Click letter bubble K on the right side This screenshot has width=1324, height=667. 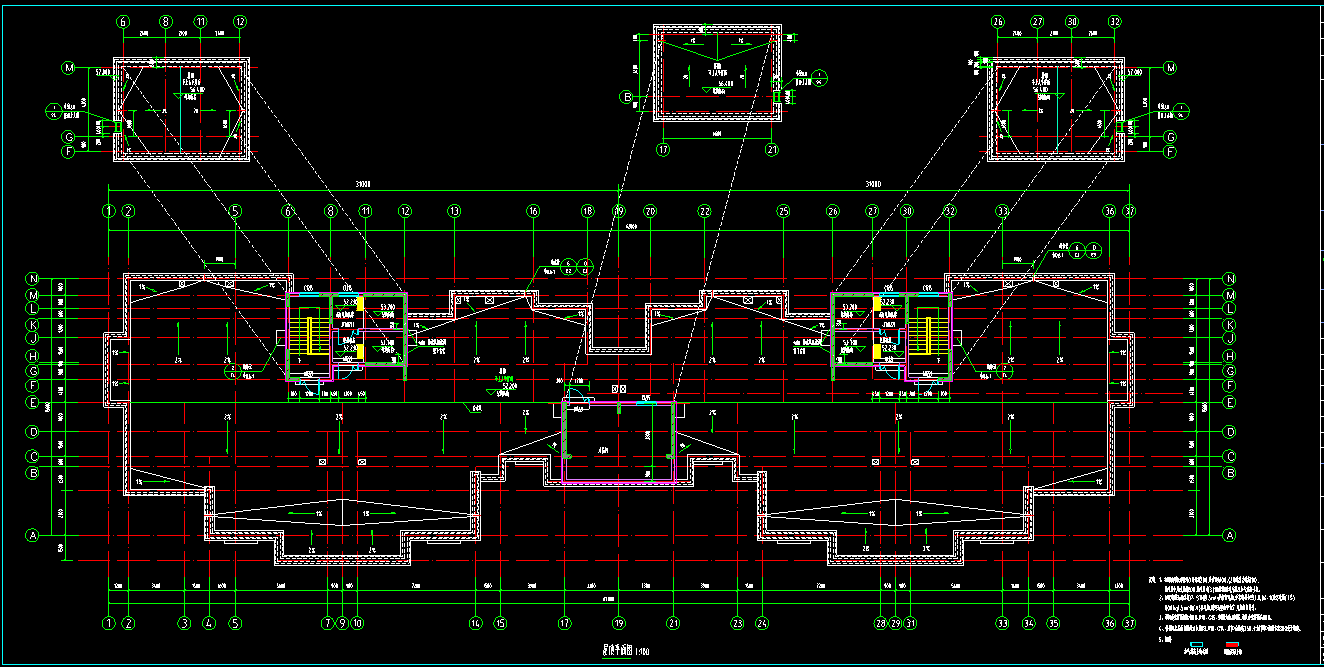click(1230, 325)
